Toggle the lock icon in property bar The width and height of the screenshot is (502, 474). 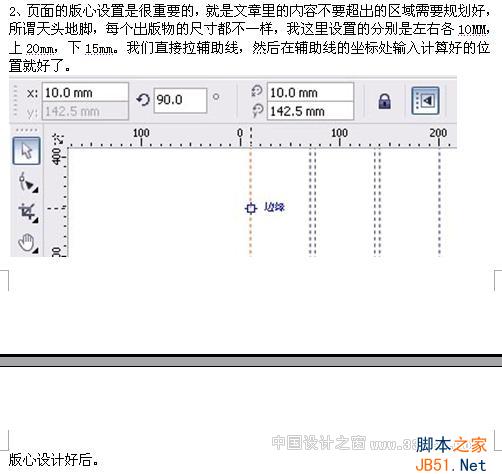(384, 101)
